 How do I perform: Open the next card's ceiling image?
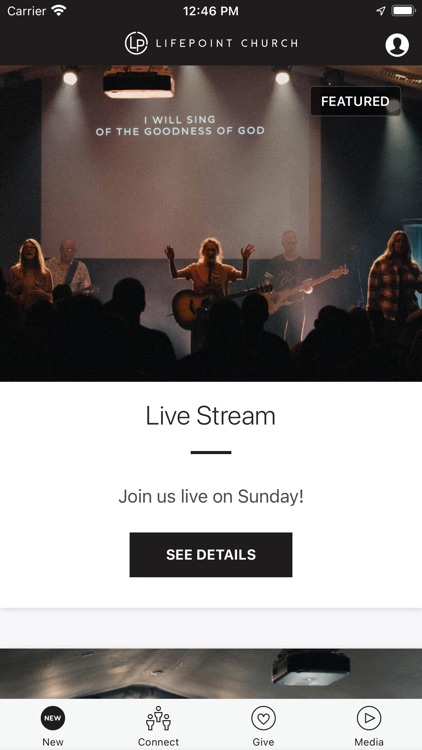click(x=211, y=673)
